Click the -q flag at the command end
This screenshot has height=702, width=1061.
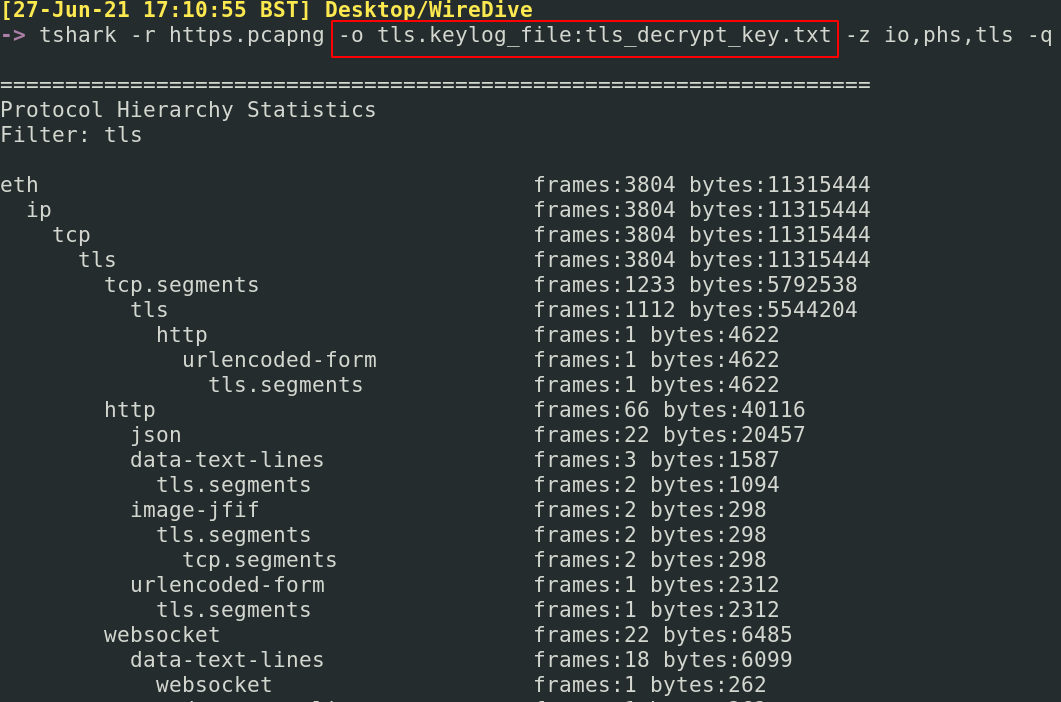pyautogui.click(x=1039, y=36)
